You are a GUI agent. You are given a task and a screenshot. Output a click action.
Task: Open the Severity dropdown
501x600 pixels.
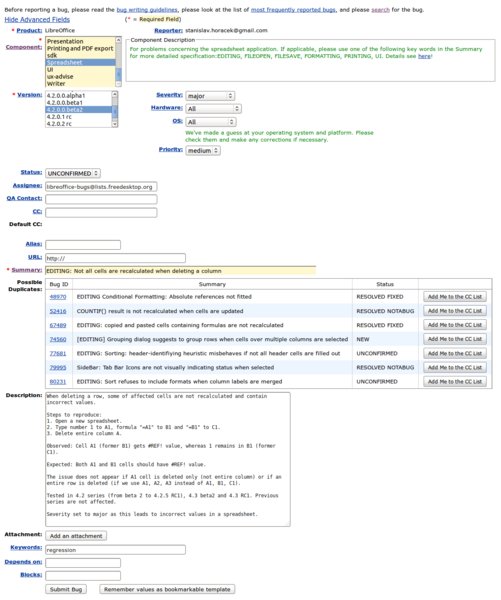pyautogui.click(x=210, y=96)
